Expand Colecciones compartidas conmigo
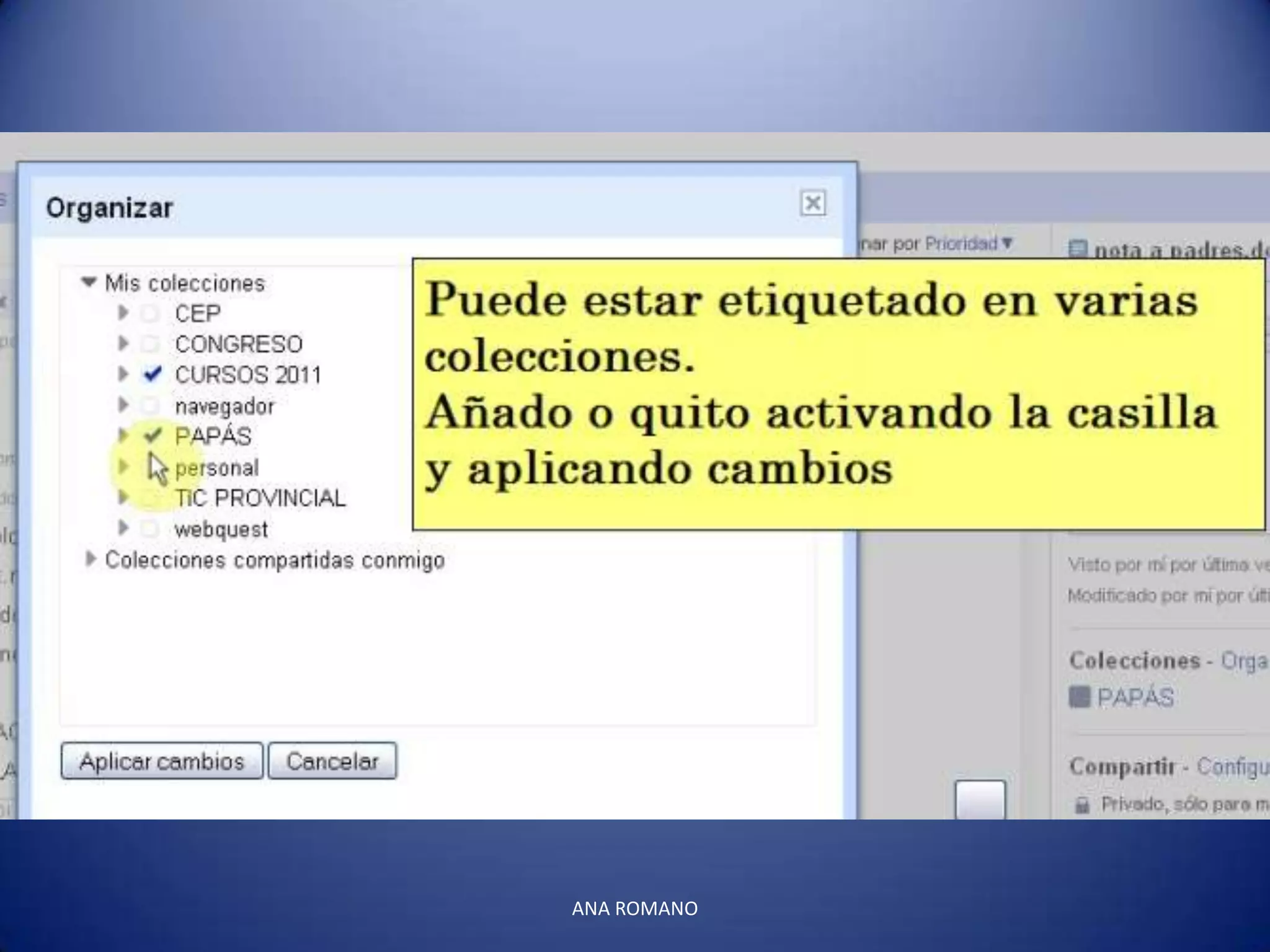Screen dimensions: 1270x952 coord(91,559)
